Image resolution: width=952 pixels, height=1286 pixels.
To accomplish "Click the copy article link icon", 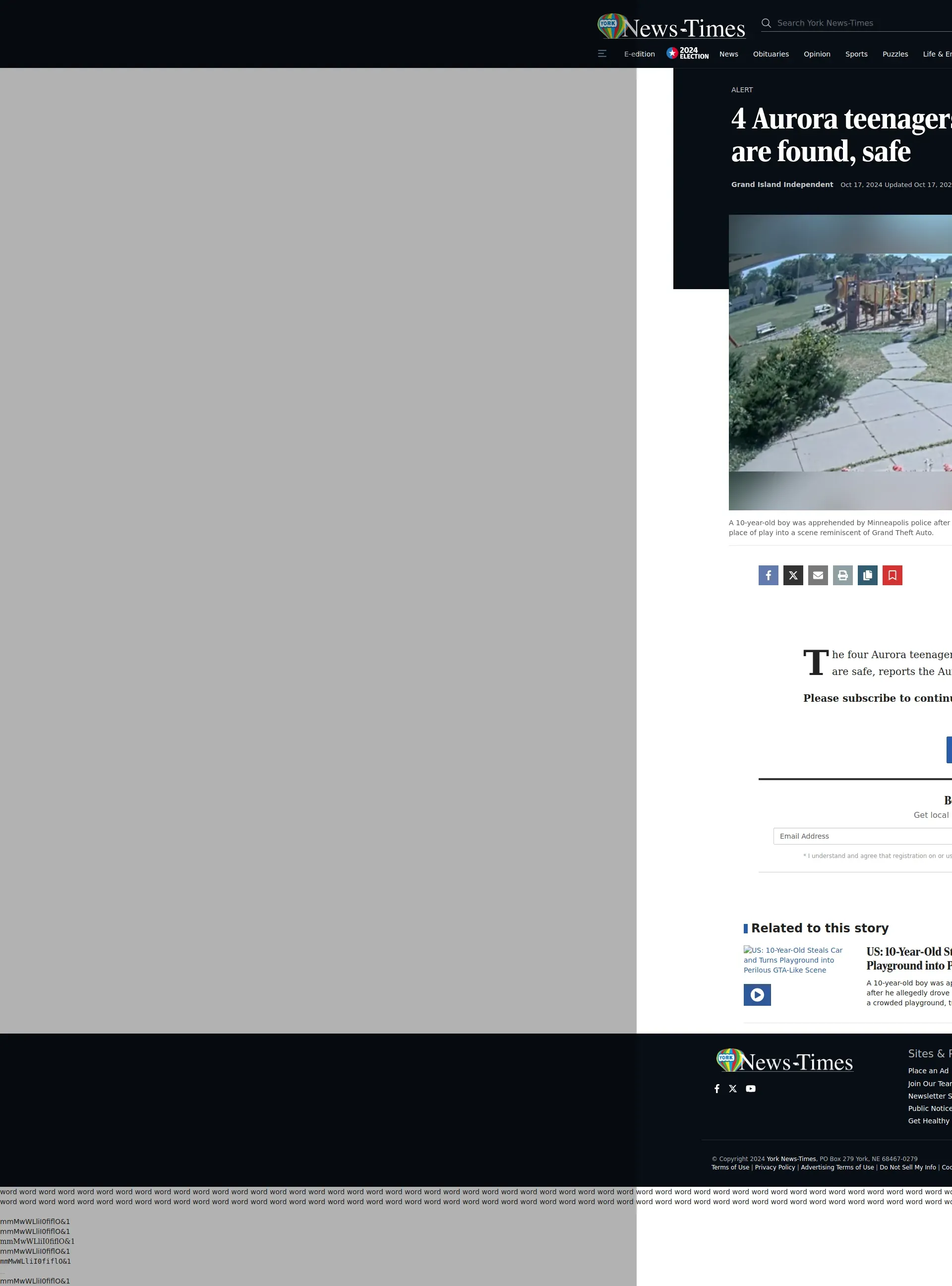I will (867, 575).
